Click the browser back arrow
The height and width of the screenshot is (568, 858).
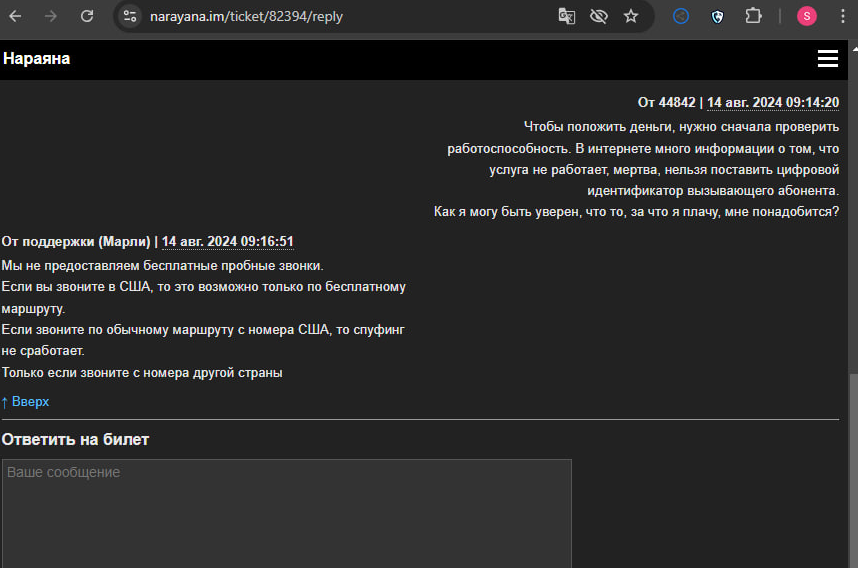[20, 16]
